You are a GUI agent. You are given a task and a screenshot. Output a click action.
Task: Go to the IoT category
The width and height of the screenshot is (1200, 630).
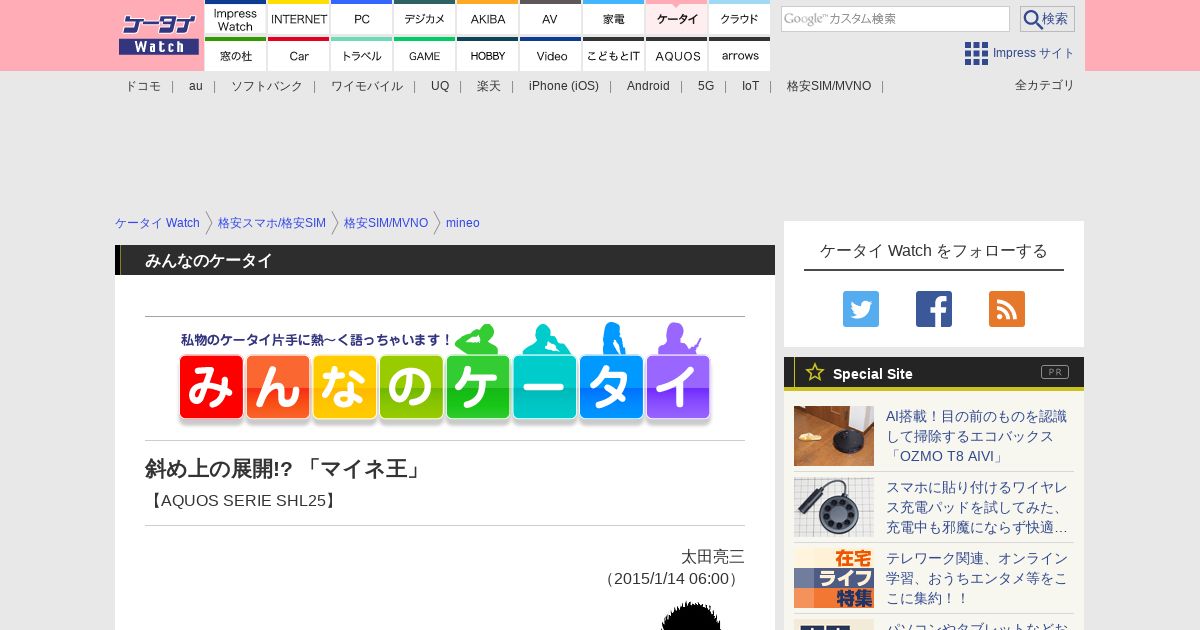[x=750, y=86]
